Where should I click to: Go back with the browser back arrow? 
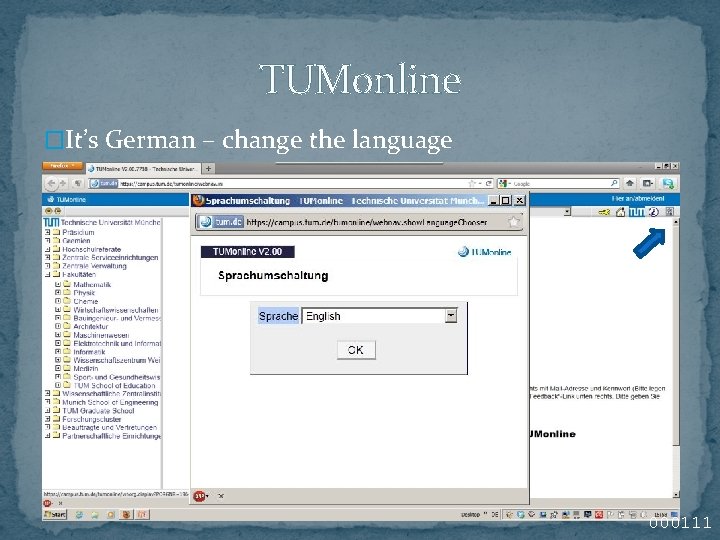click(51, 184)
